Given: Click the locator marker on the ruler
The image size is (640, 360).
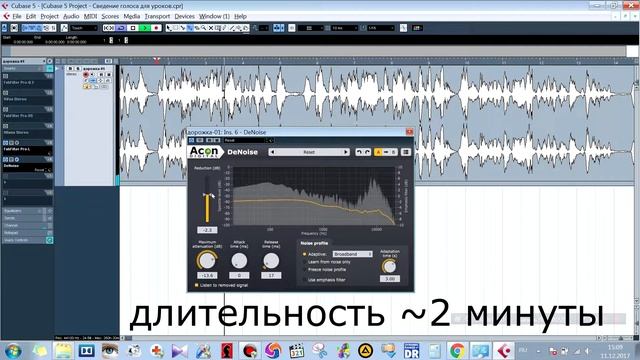Looking at the screenshot, I should point(157,61).
